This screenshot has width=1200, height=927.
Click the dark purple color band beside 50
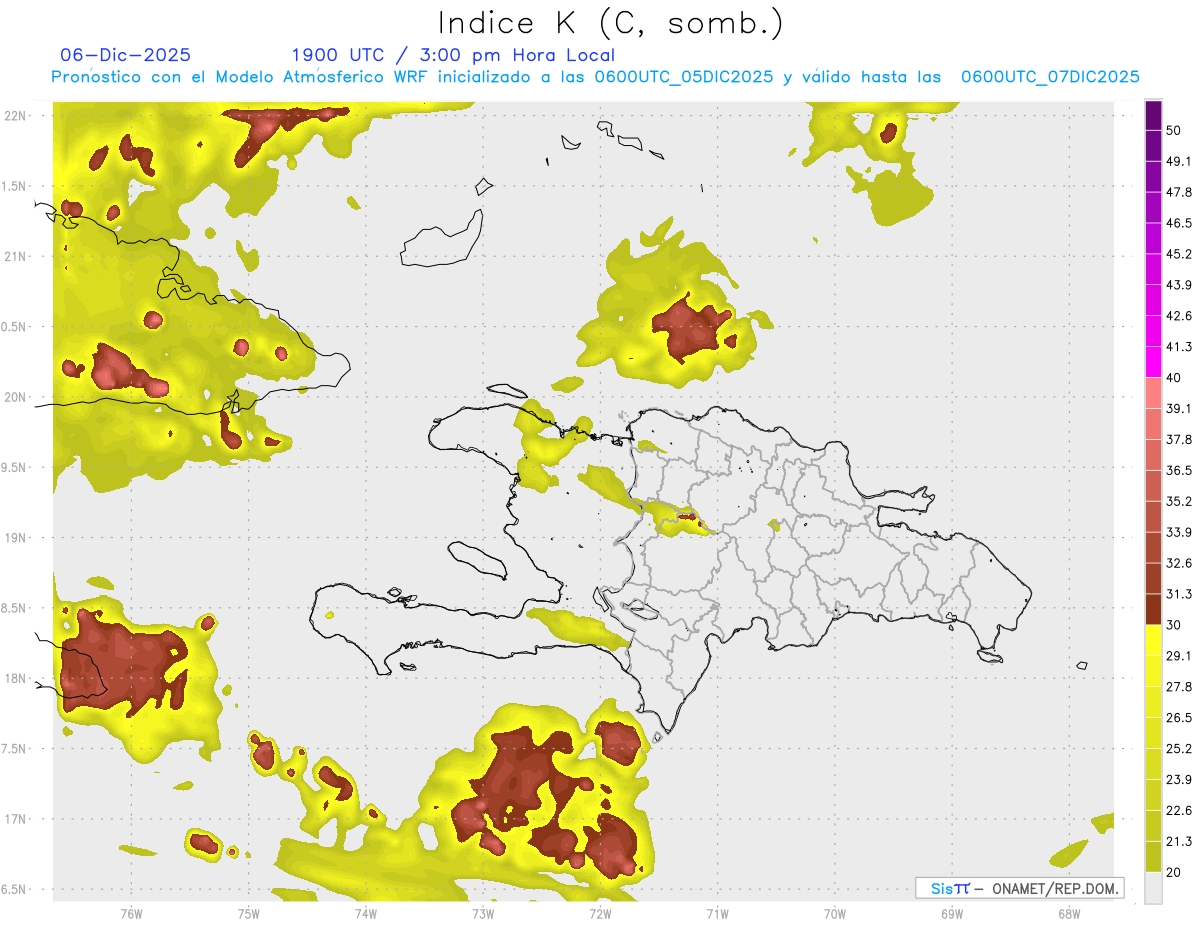point(1154,115)
